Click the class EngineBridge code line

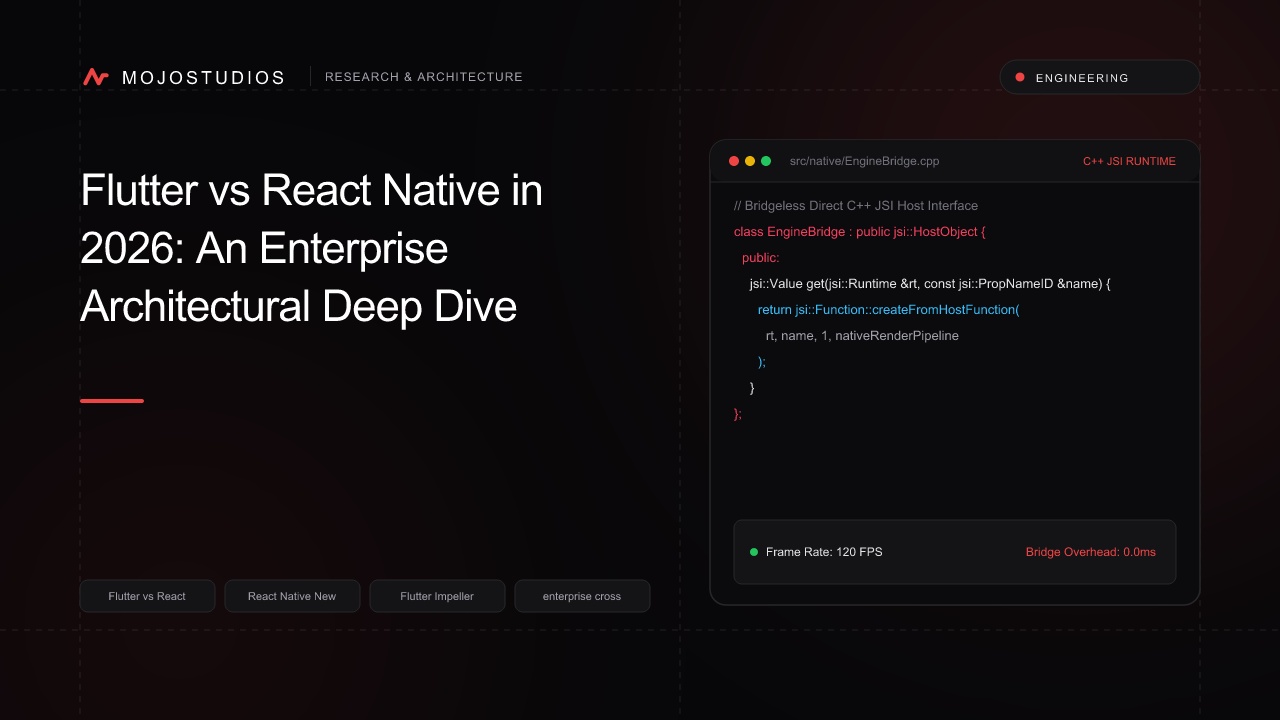click(x=860, y=232)
